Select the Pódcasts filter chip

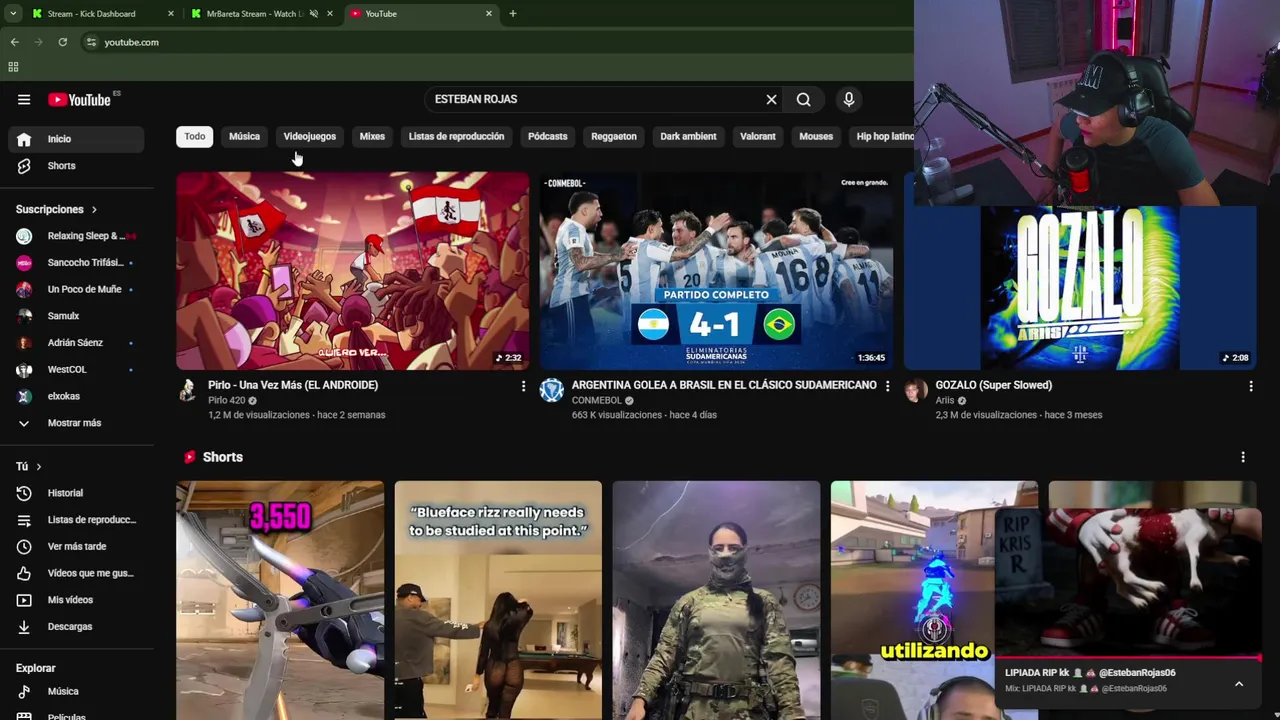point(547,136)
